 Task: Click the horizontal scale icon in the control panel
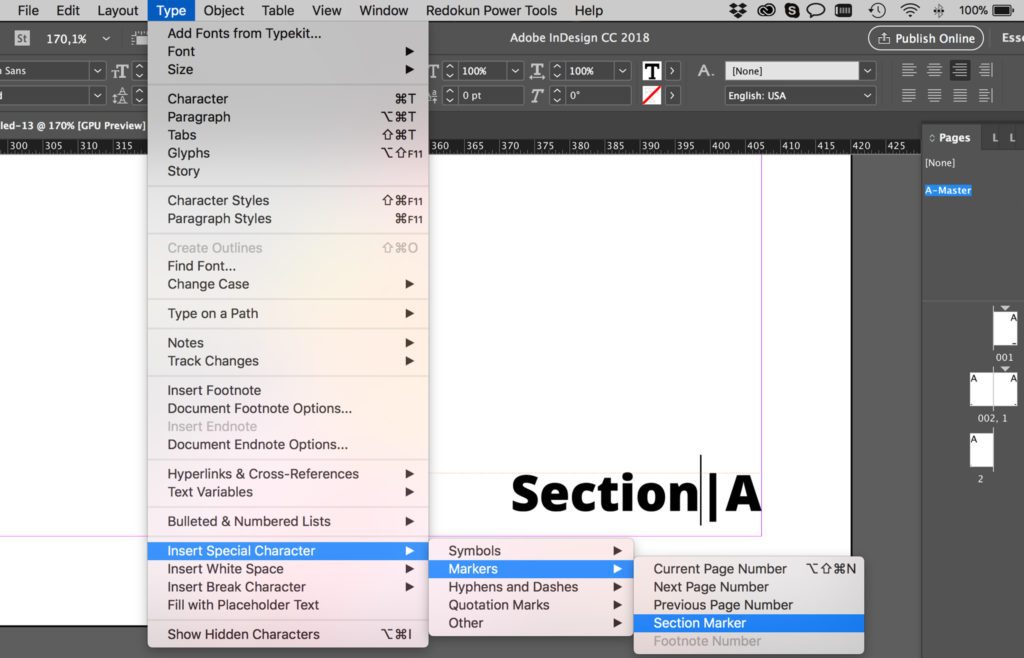[537, 71]
